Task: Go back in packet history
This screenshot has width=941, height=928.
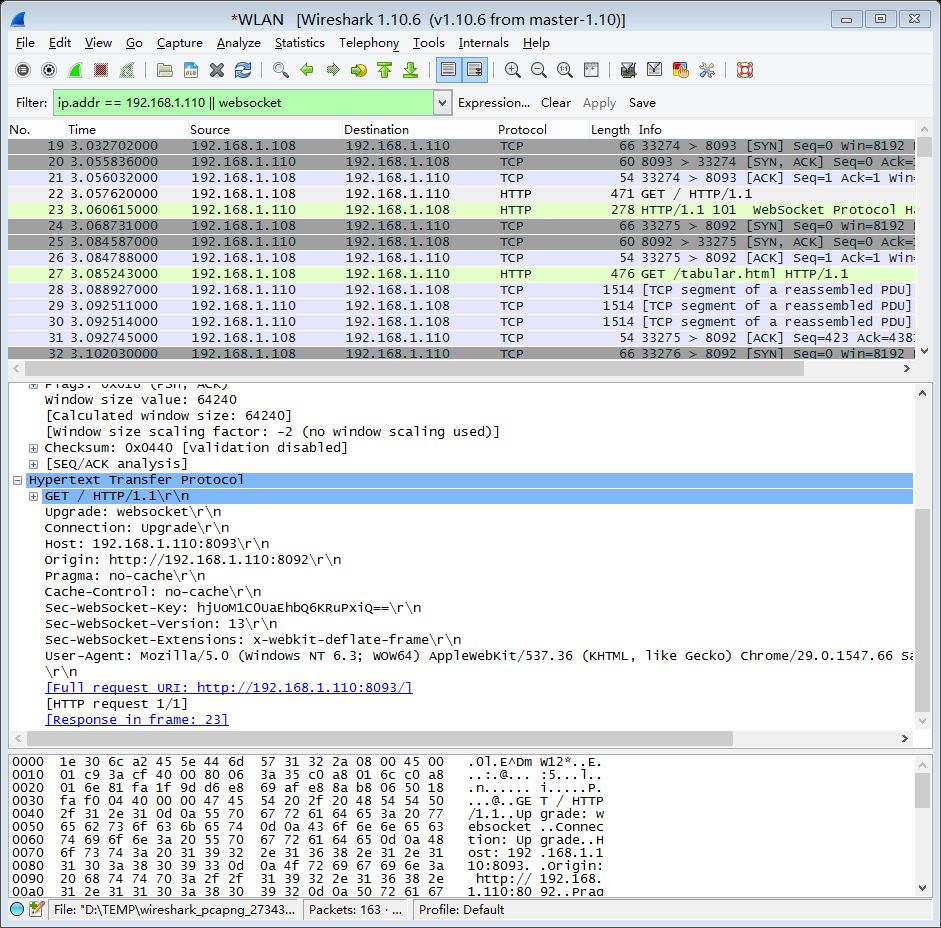Action: pyautogui.click(x=307, y=70)
